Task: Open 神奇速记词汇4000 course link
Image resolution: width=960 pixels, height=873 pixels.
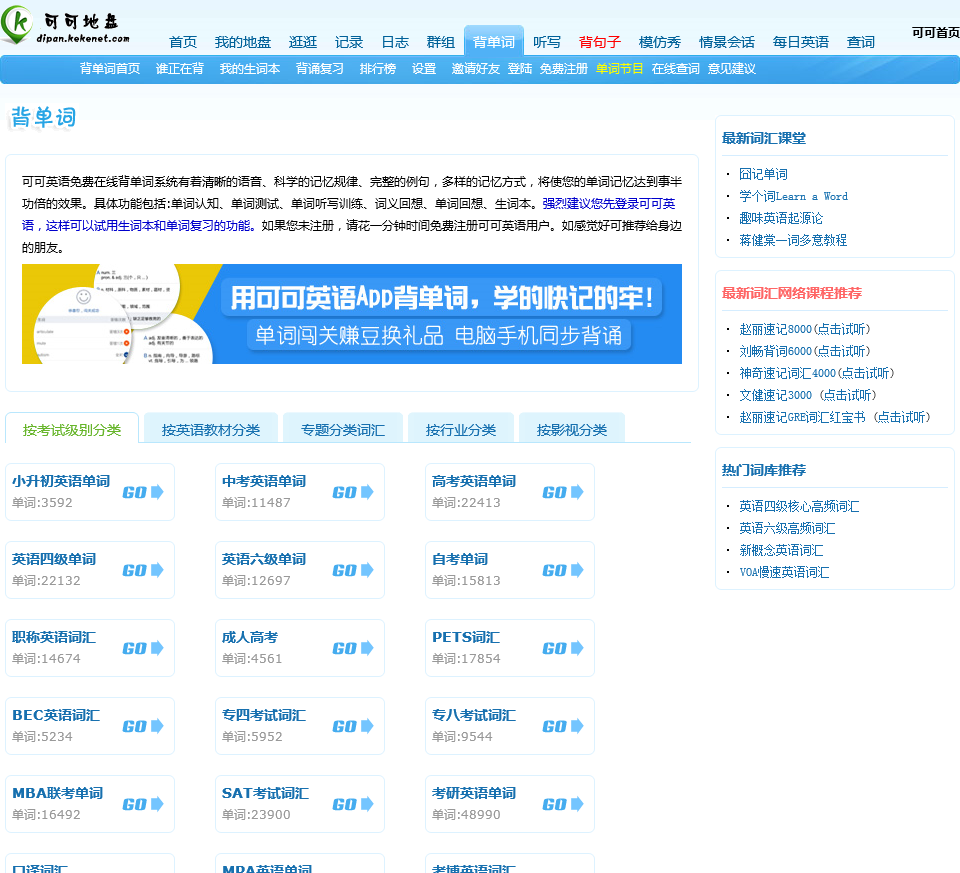Action: [x=817, y=373]
